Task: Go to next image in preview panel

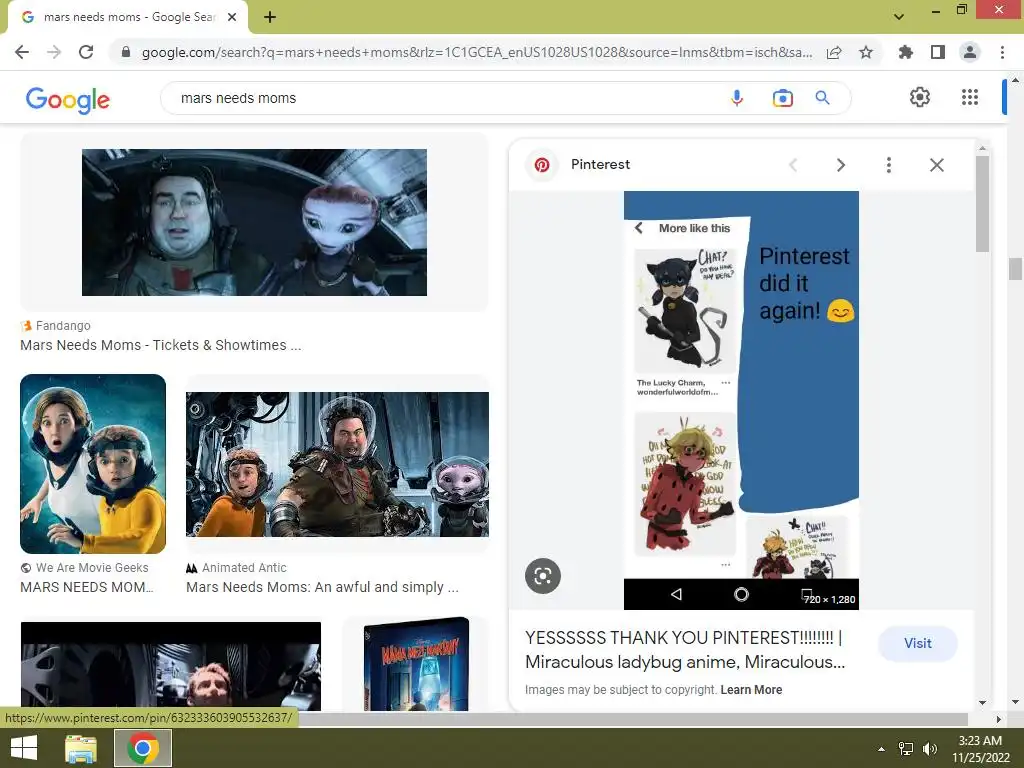Action: pos(840,165)
